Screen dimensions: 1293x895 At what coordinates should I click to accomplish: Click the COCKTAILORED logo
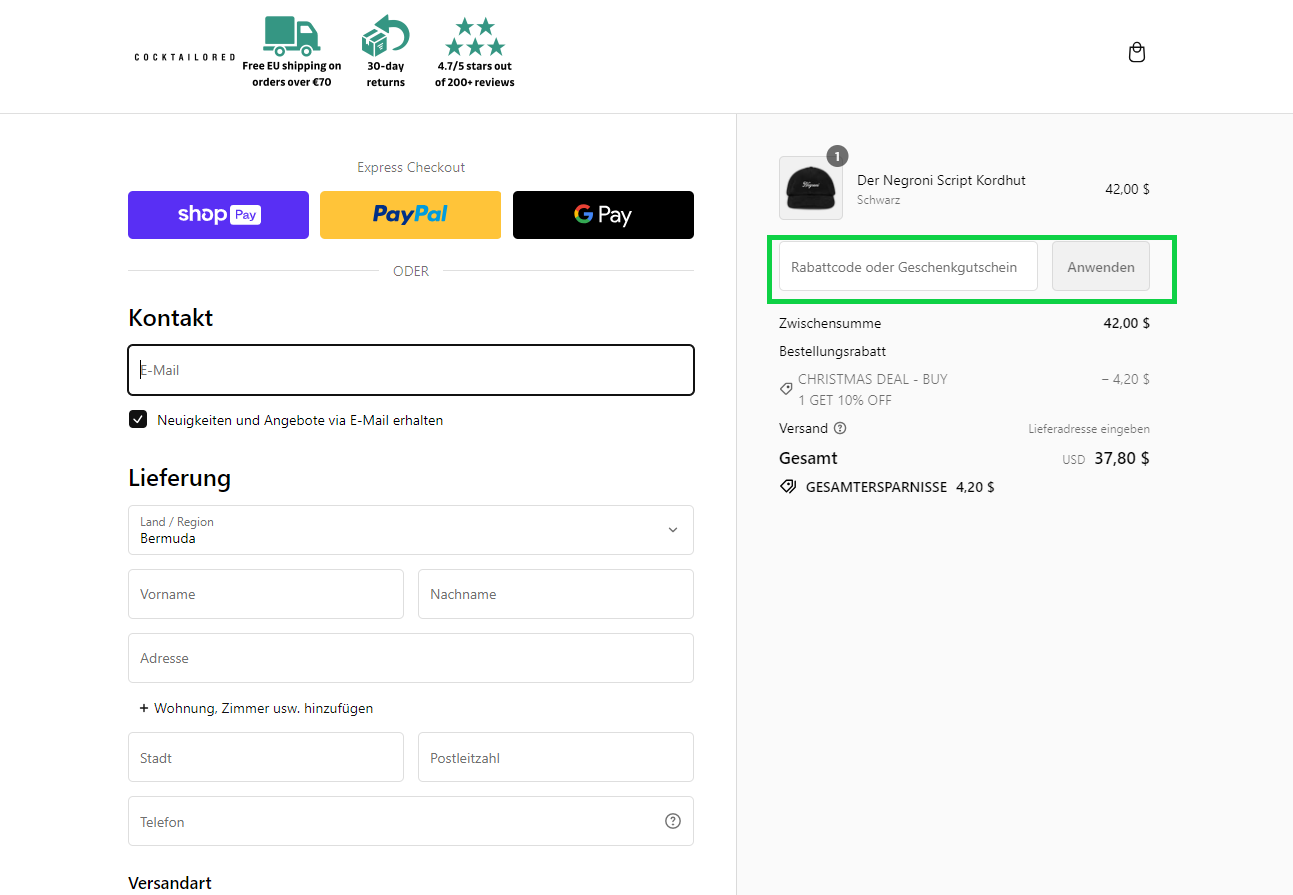coord(185,57)
